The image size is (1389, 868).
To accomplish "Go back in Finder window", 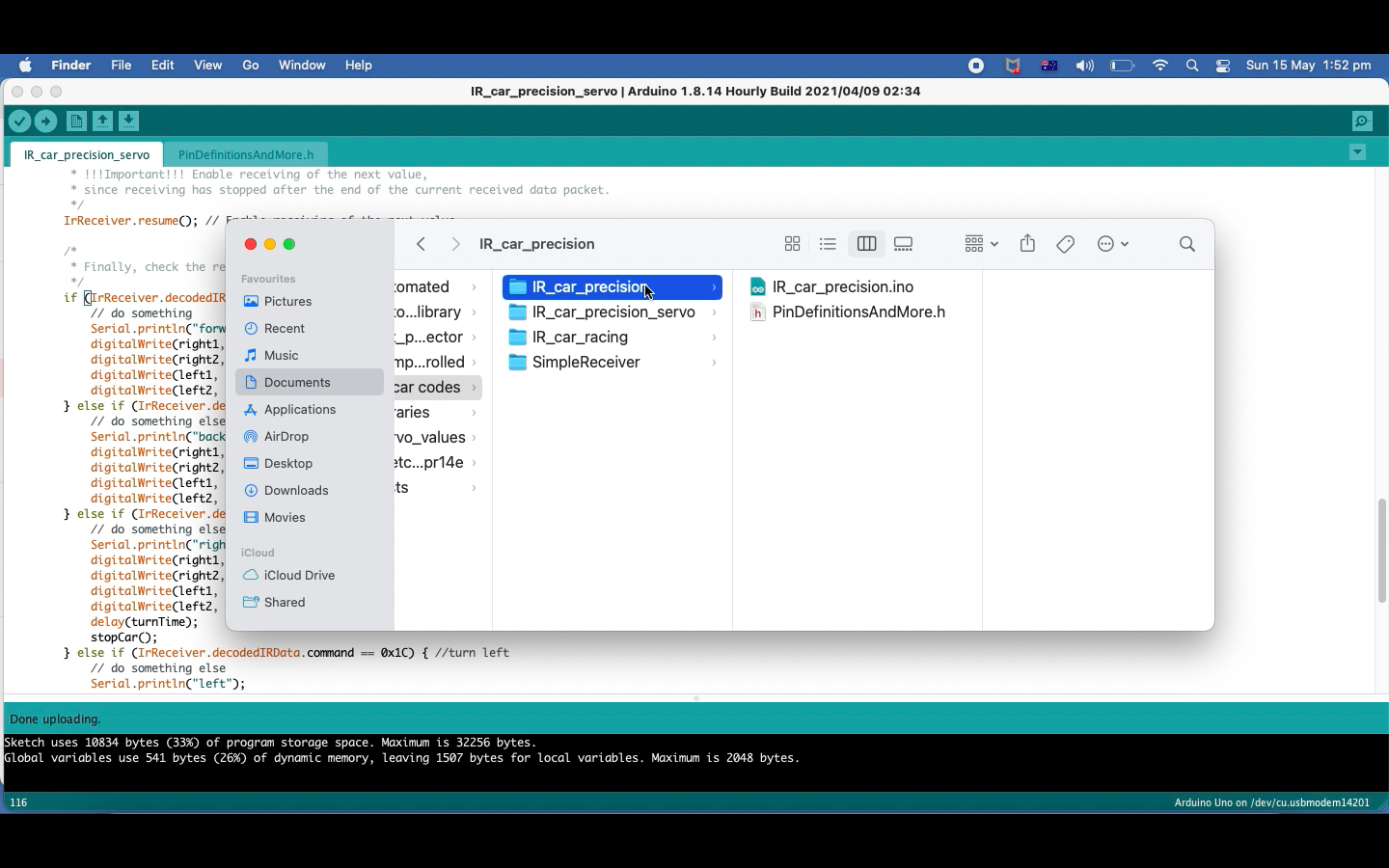I will pos(422,245).
